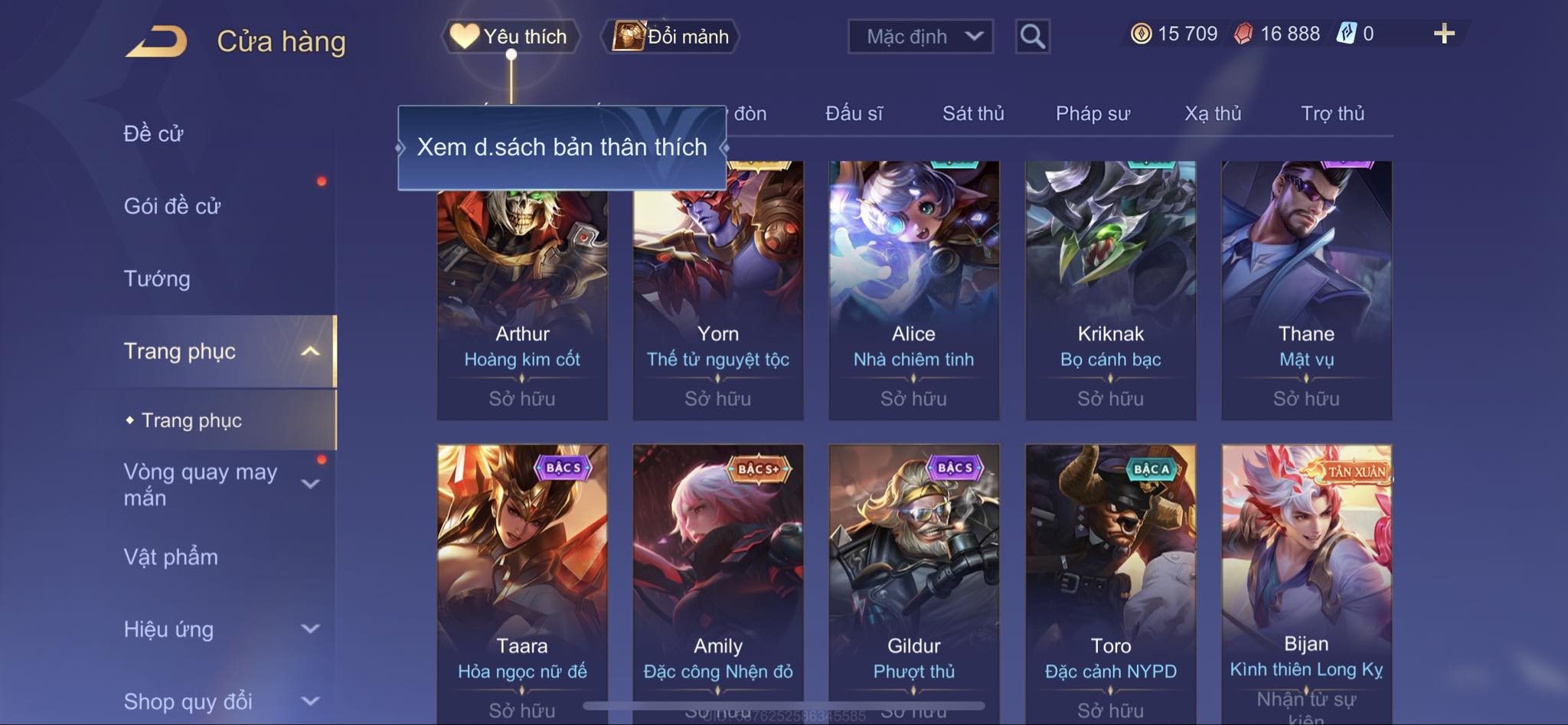Open Đổi mảnh fragment exchange
Image resolution: width=1568 pixels, height=725 pixels.
[671, 36]
